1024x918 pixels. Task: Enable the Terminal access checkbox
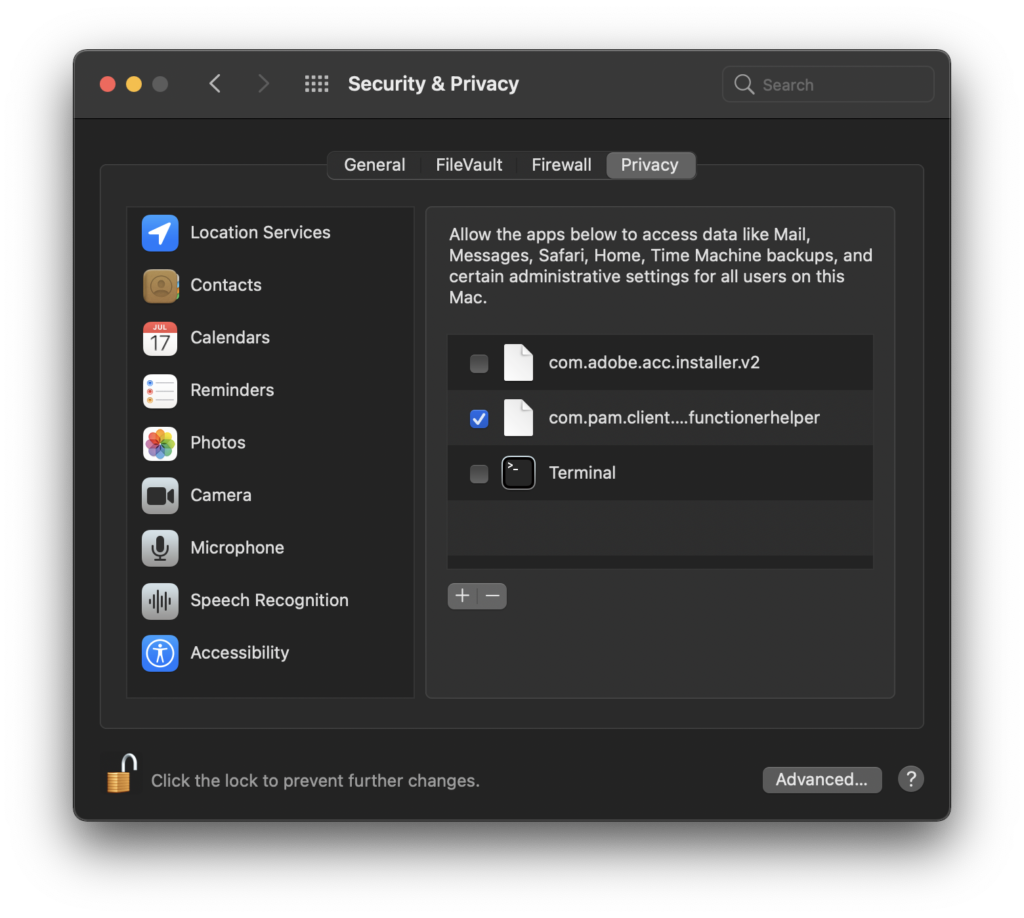coord(479,473)
